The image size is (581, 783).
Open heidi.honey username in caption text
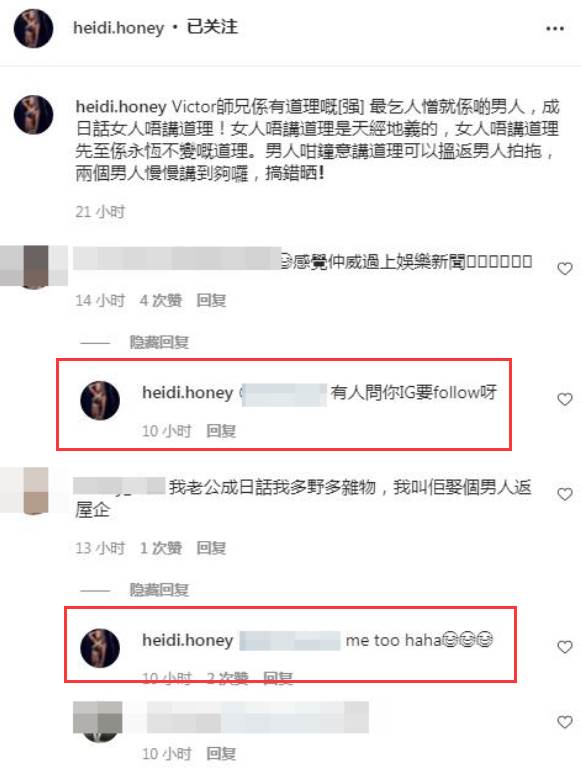pos(121,106)
